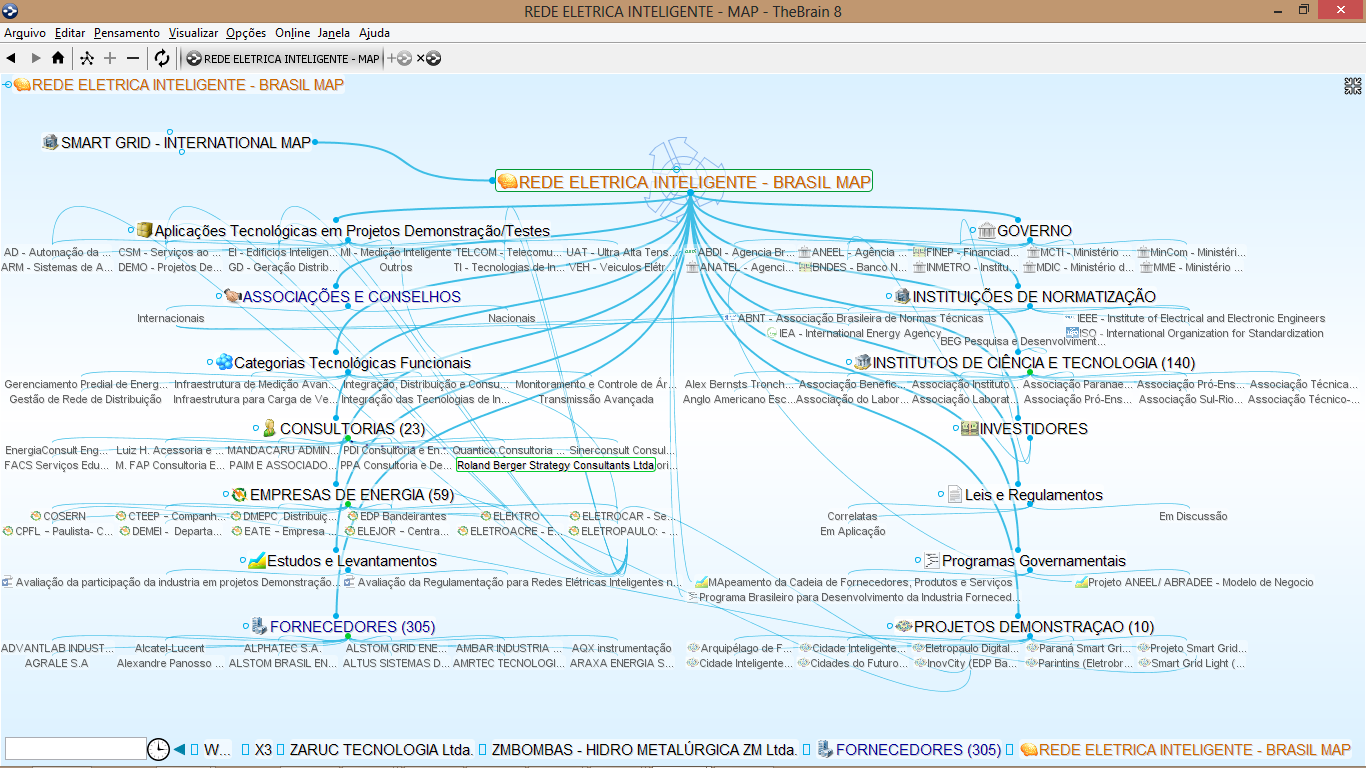This screenshot has height=768, width=1366.
Task: Open the Visualizar menu
Action: click(193, 33)
